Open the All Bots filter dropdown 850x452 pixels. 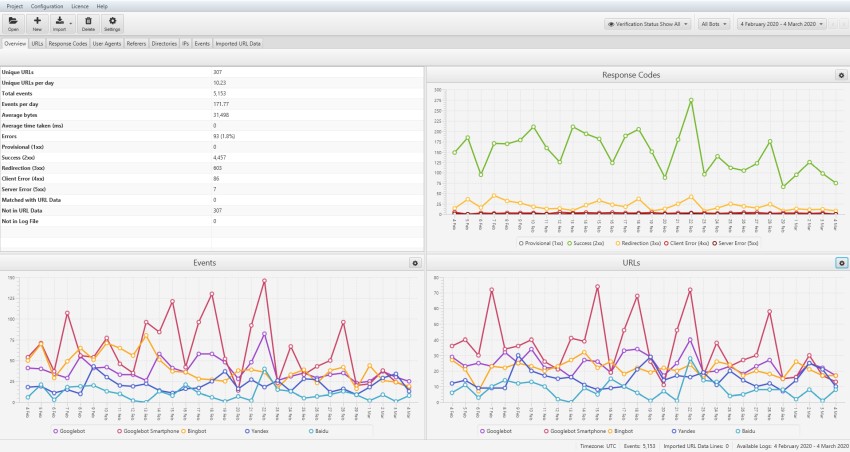[x=714, y=23]
